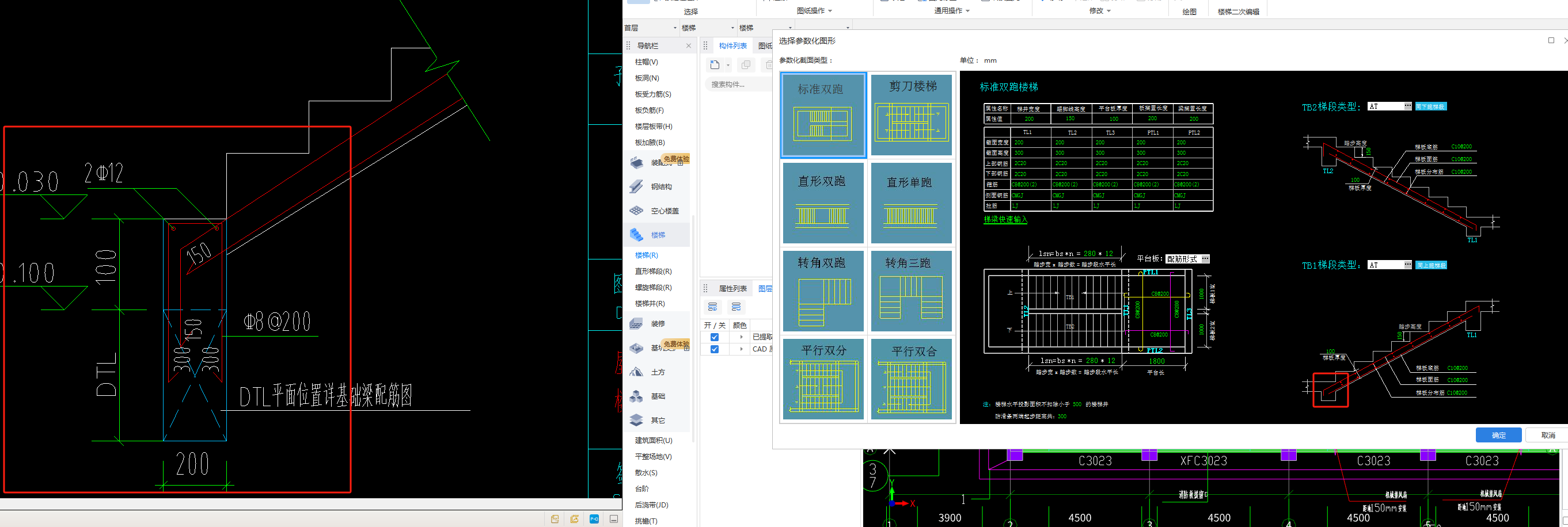1568x527 pixels.
Task: Open the 装配式 category icon
Action: [637, 162]
